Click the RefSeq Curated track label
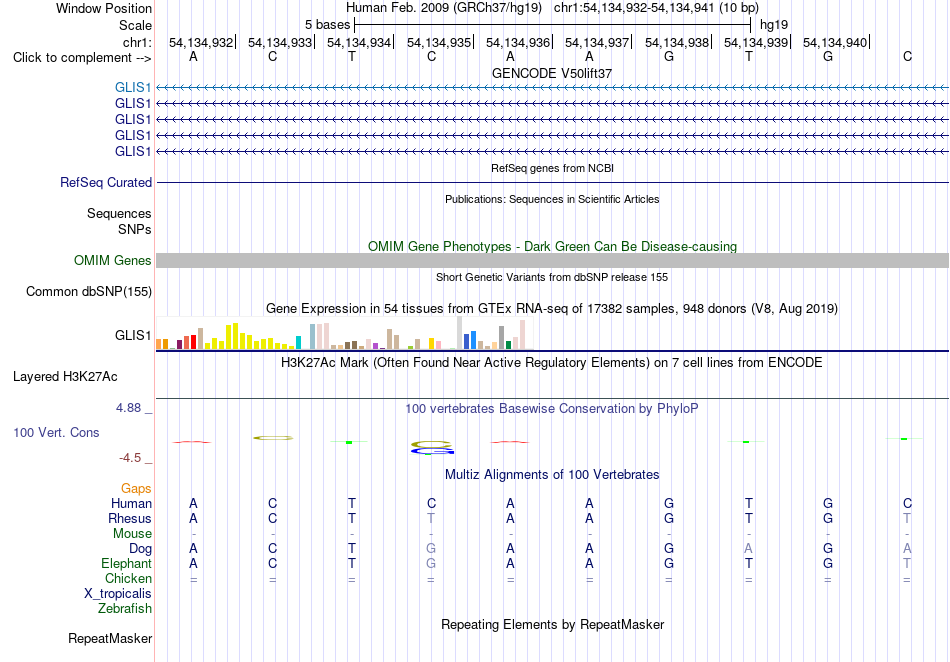 [x=106, y=182]
